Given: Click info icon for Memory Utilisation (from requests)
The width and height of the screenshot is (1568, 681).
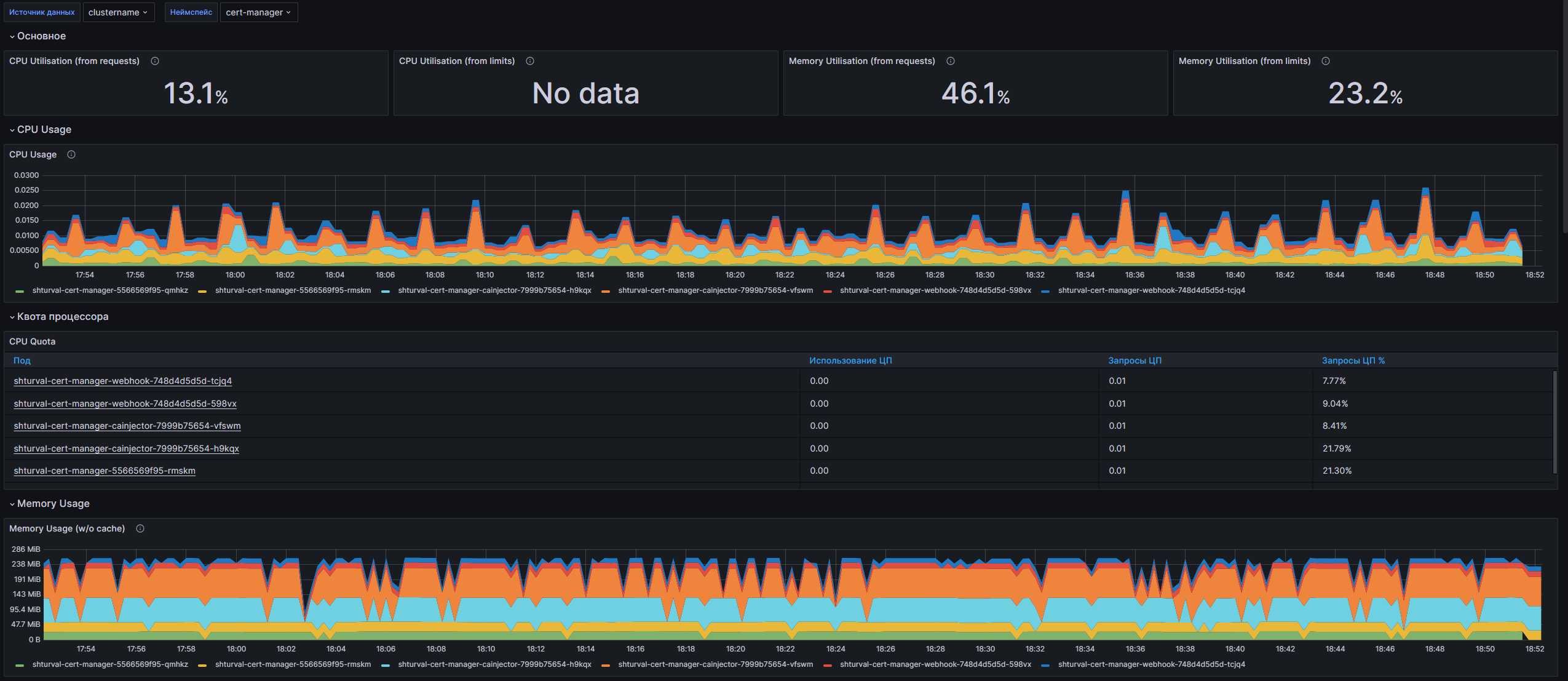Looking at the screenshot, I should (951, 61).
